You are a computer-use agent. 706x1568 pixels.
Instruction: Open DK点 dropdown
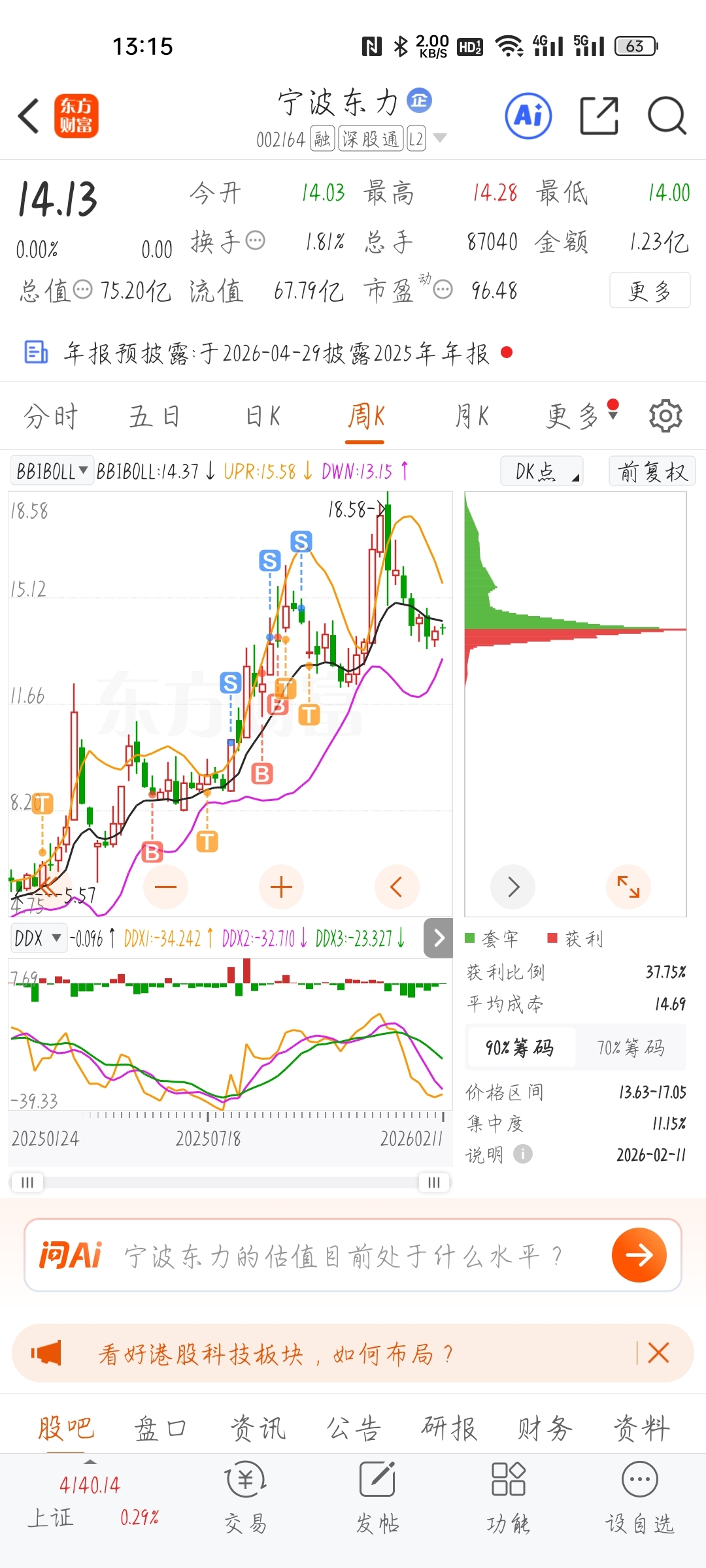point(542,471)
